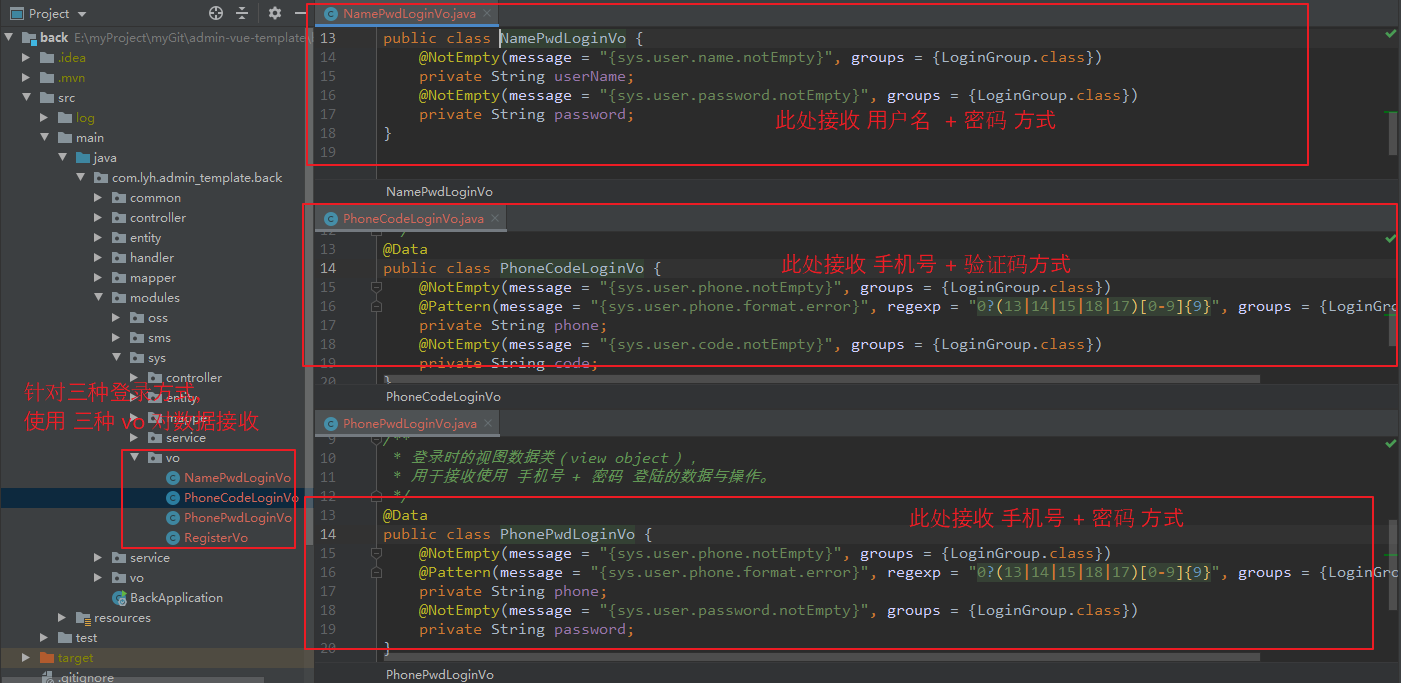The width and height of the screenshot is (1401, 683).
Task: Close the PhoneCodeLoginVo.java tab
Action: pos(495,218)
